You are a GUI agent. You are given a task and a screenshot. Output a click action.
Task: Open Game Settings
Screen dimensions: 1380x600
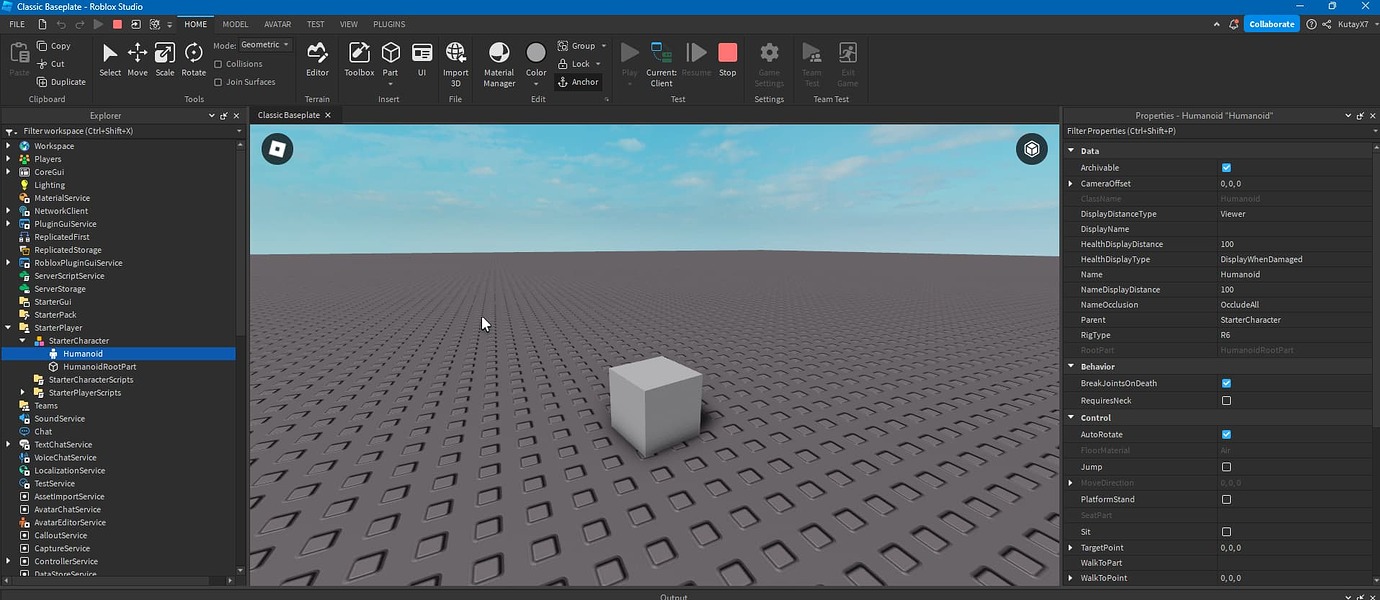pos(769,60)
